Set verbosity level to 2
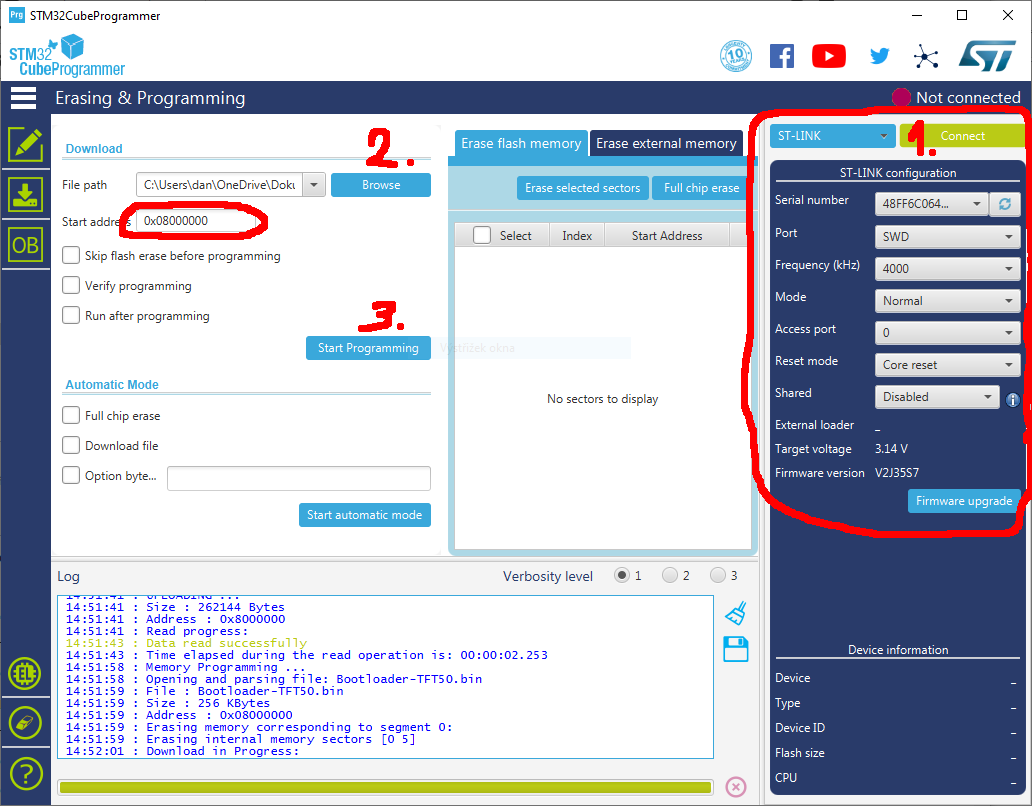 670,576
